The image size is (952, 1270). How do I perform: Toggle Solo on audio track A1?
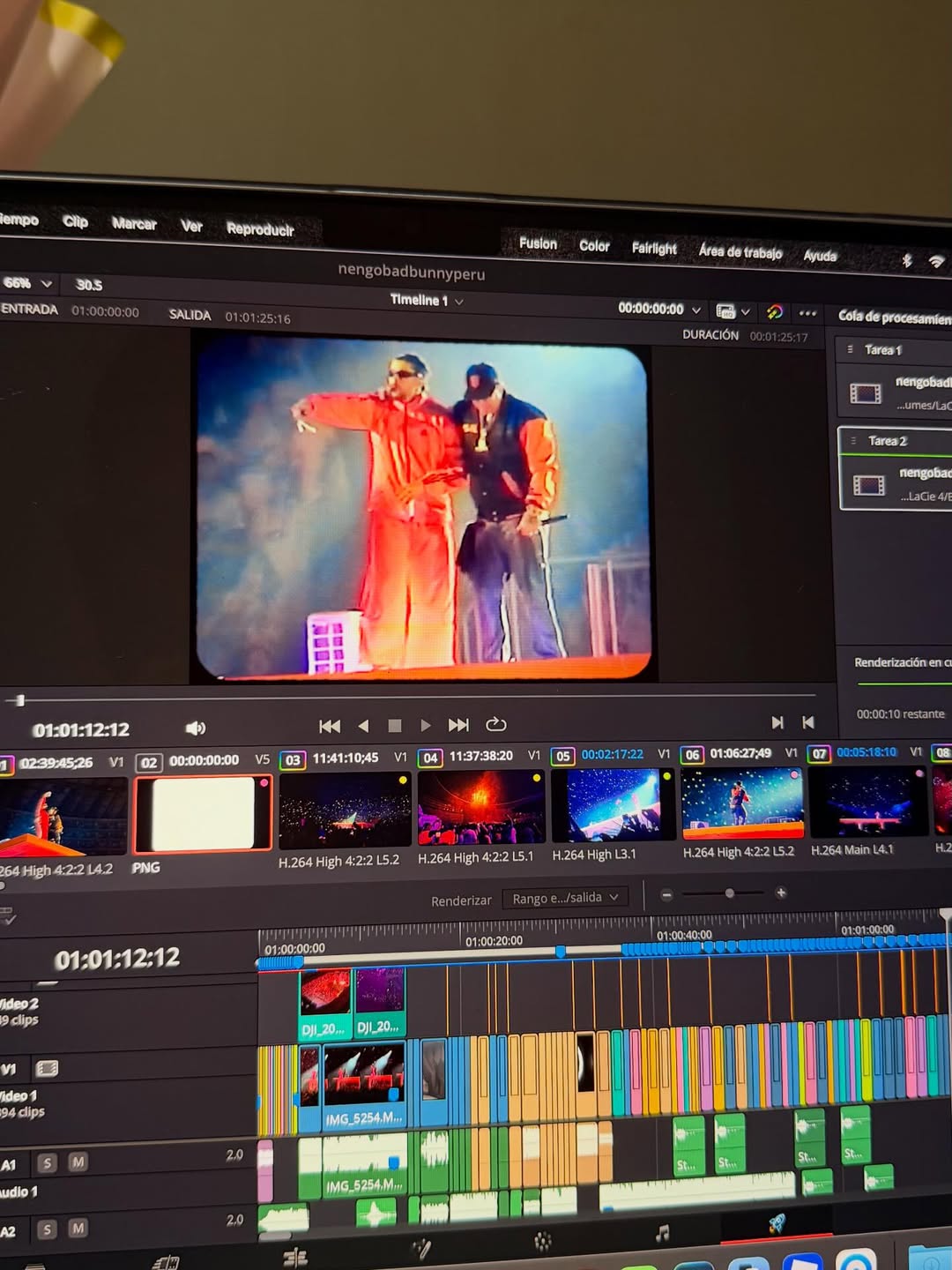(x=48, y=1163)
